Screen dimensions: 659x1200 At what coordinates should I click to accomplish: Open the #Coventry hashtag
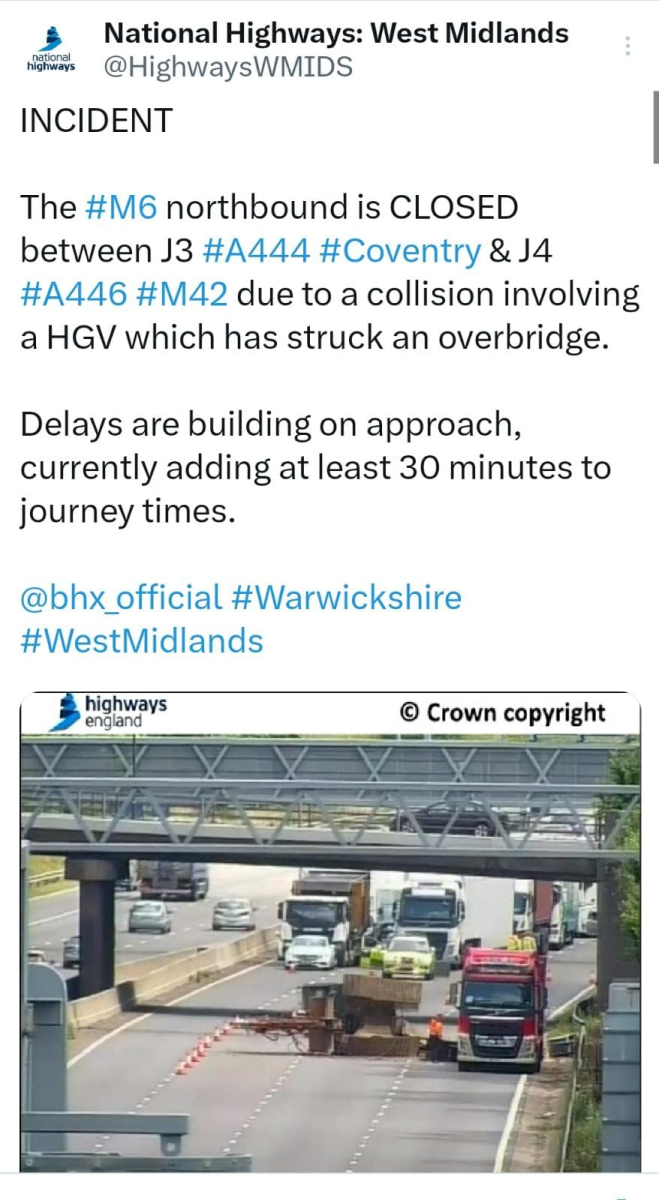(x=400, y=249)
